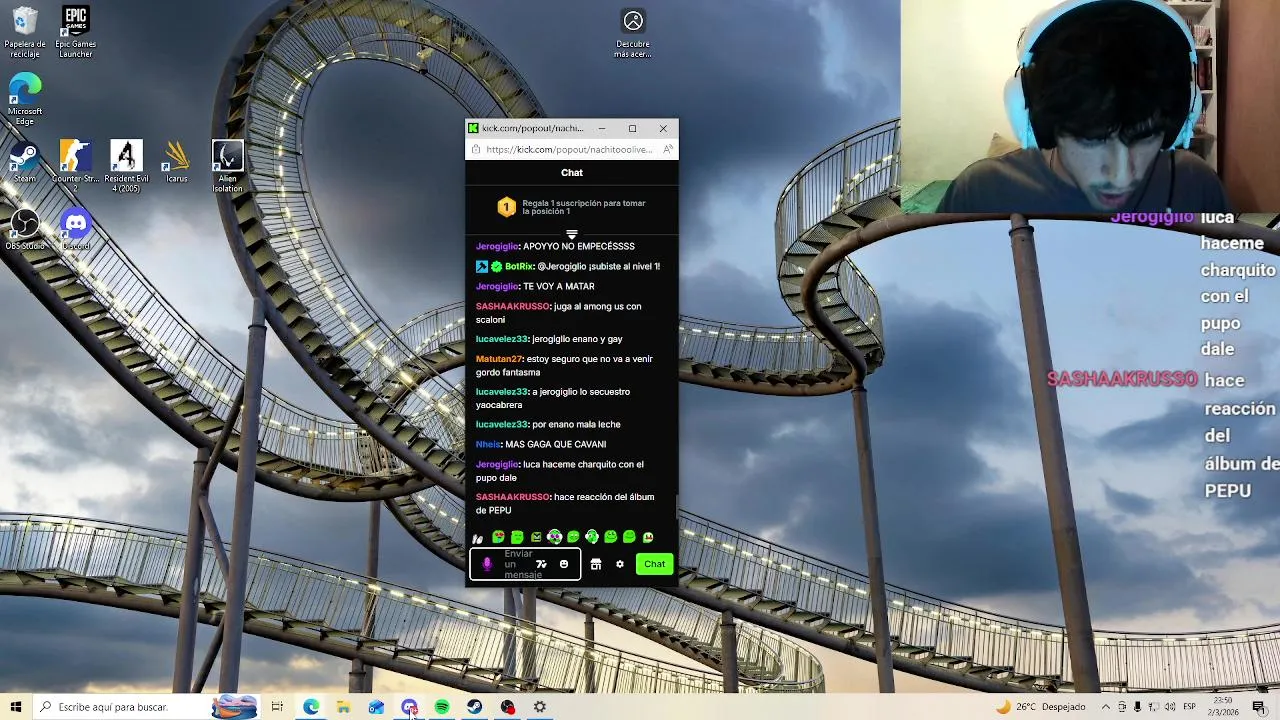
Task: Click the purple microphone icon in chat input
Action: [487, 564]
